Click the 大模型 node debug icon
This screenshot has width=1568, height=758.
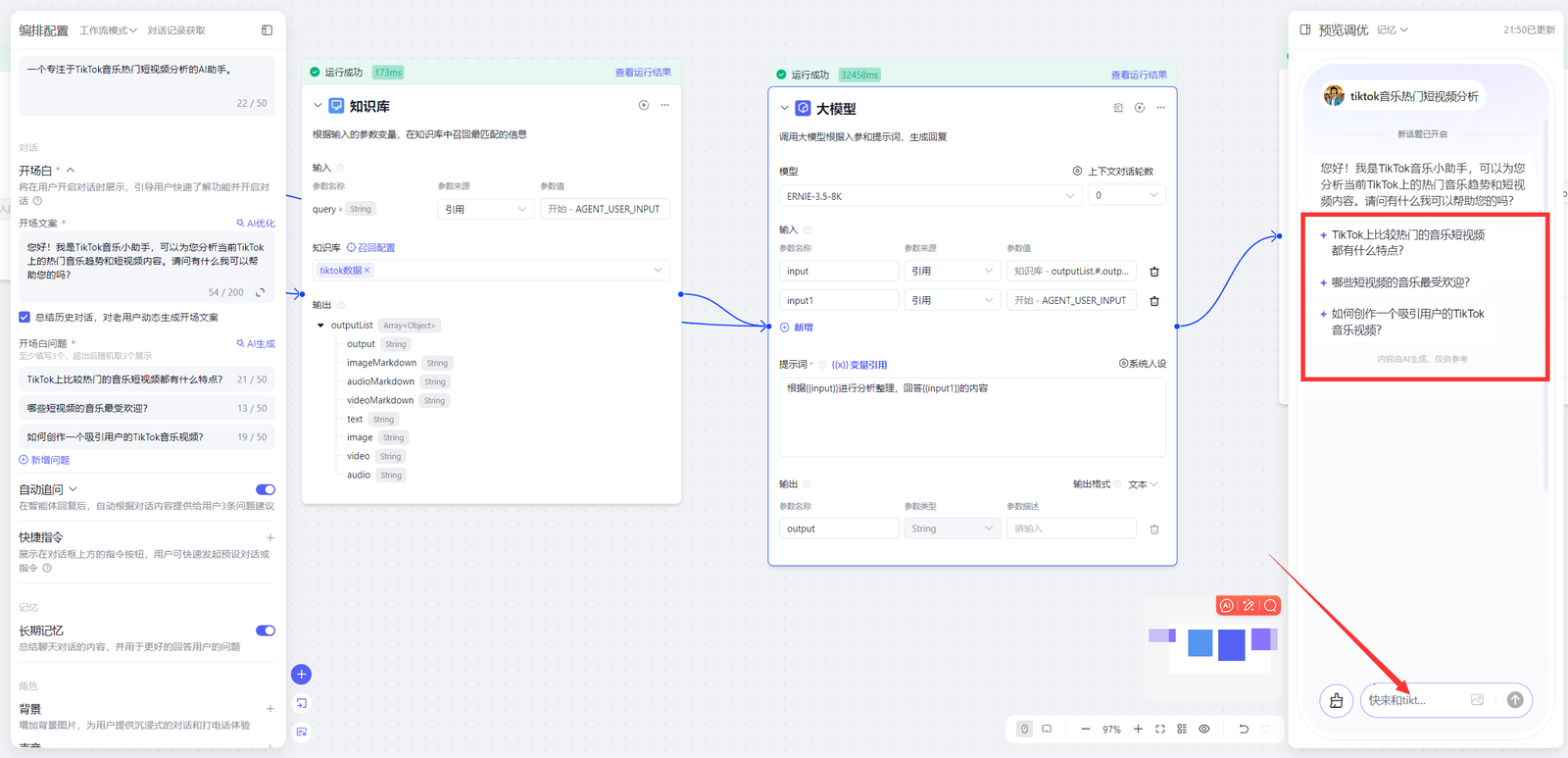[1118, 108]
